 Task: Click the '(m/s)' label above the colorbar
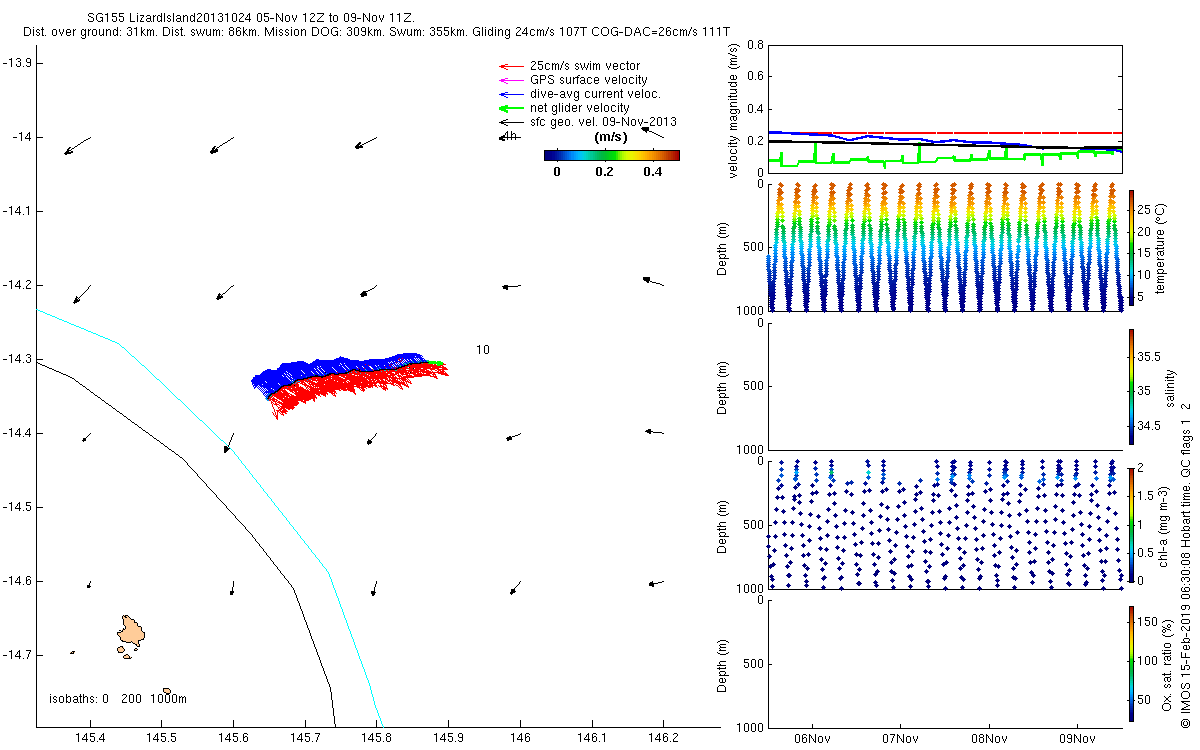pyautogui.click(x=611, y=137)
